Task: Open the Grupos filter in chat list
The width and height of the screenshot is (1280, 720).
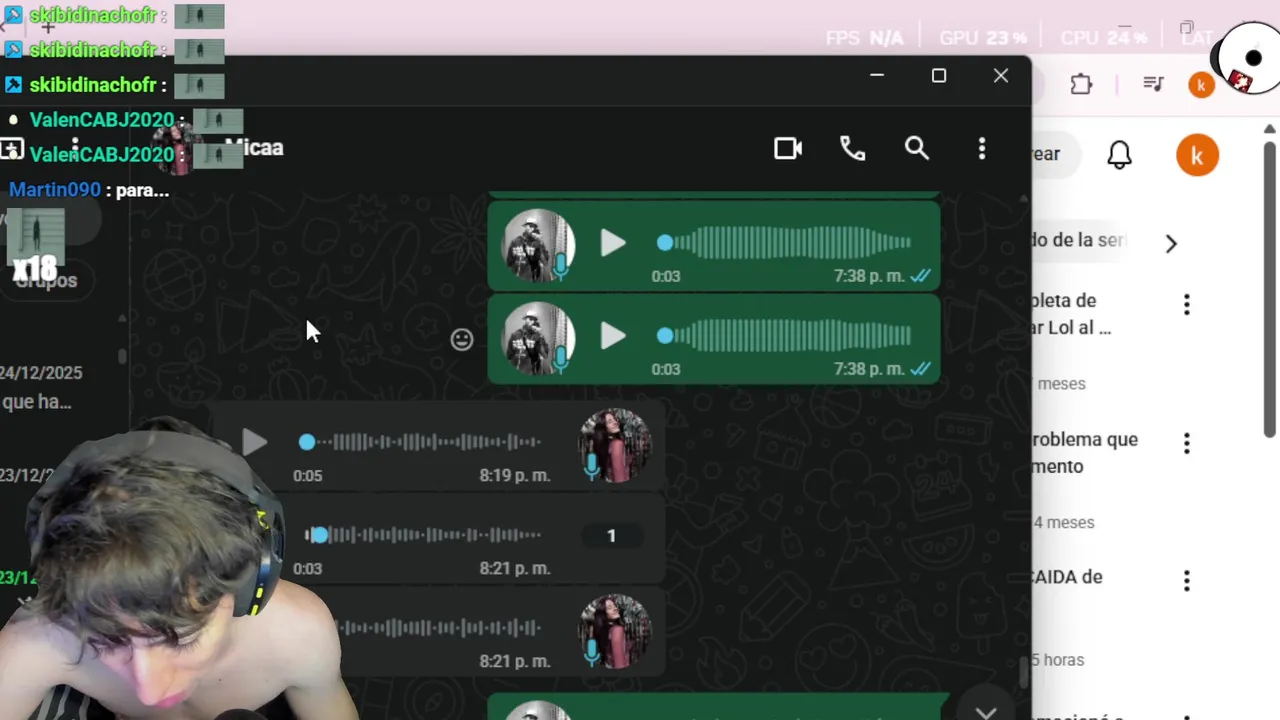Action: tap(45, 281)
